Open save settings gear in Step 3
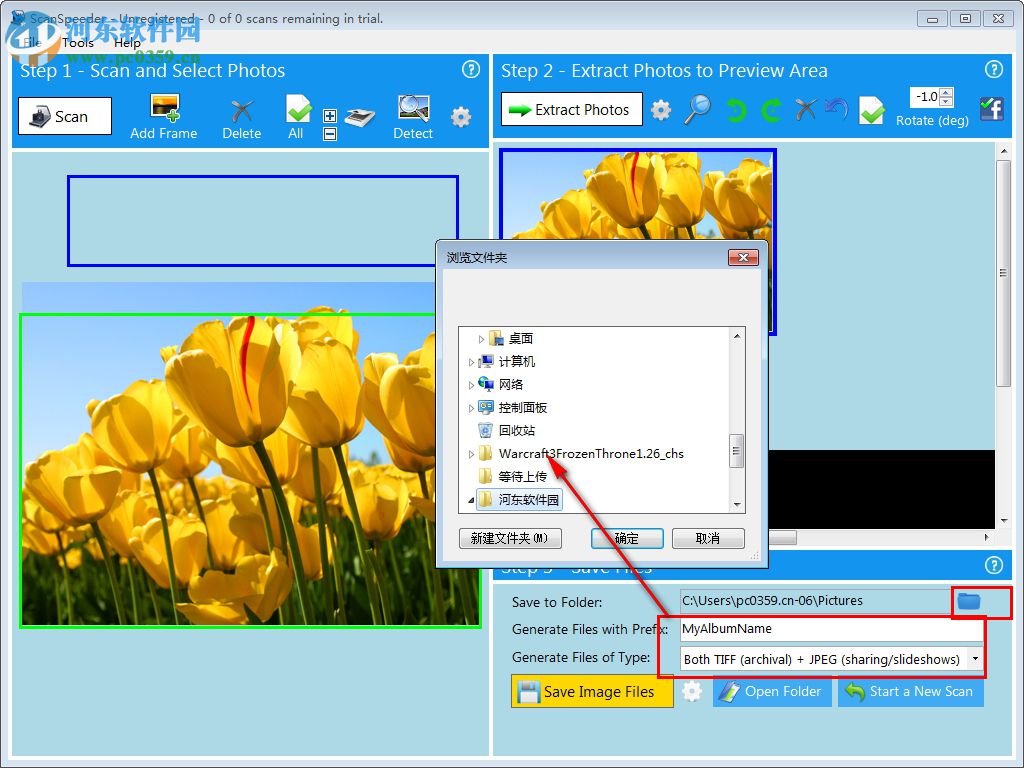 click(692, 691)
